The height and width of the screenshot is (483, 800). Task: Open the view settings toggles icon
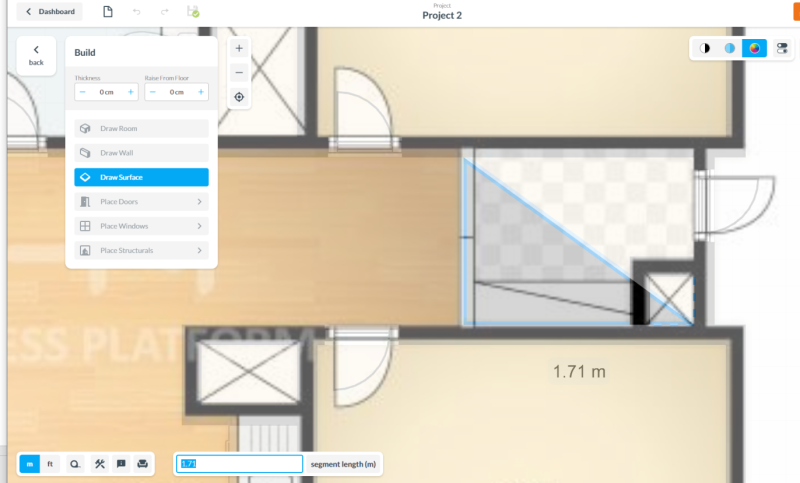(x=782, y=48)
